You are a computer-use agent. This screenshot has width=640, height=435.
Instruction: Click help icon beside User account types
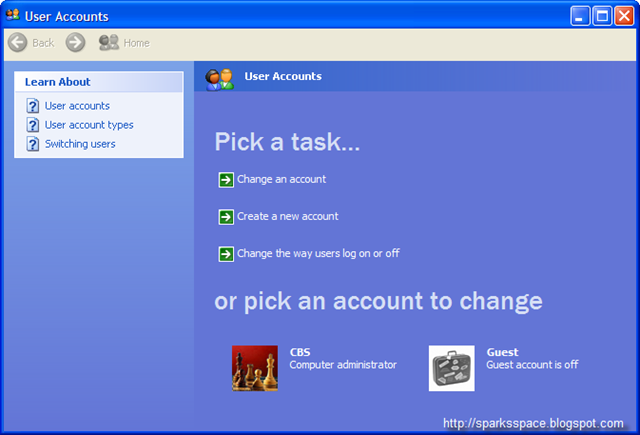click(33, 125)
